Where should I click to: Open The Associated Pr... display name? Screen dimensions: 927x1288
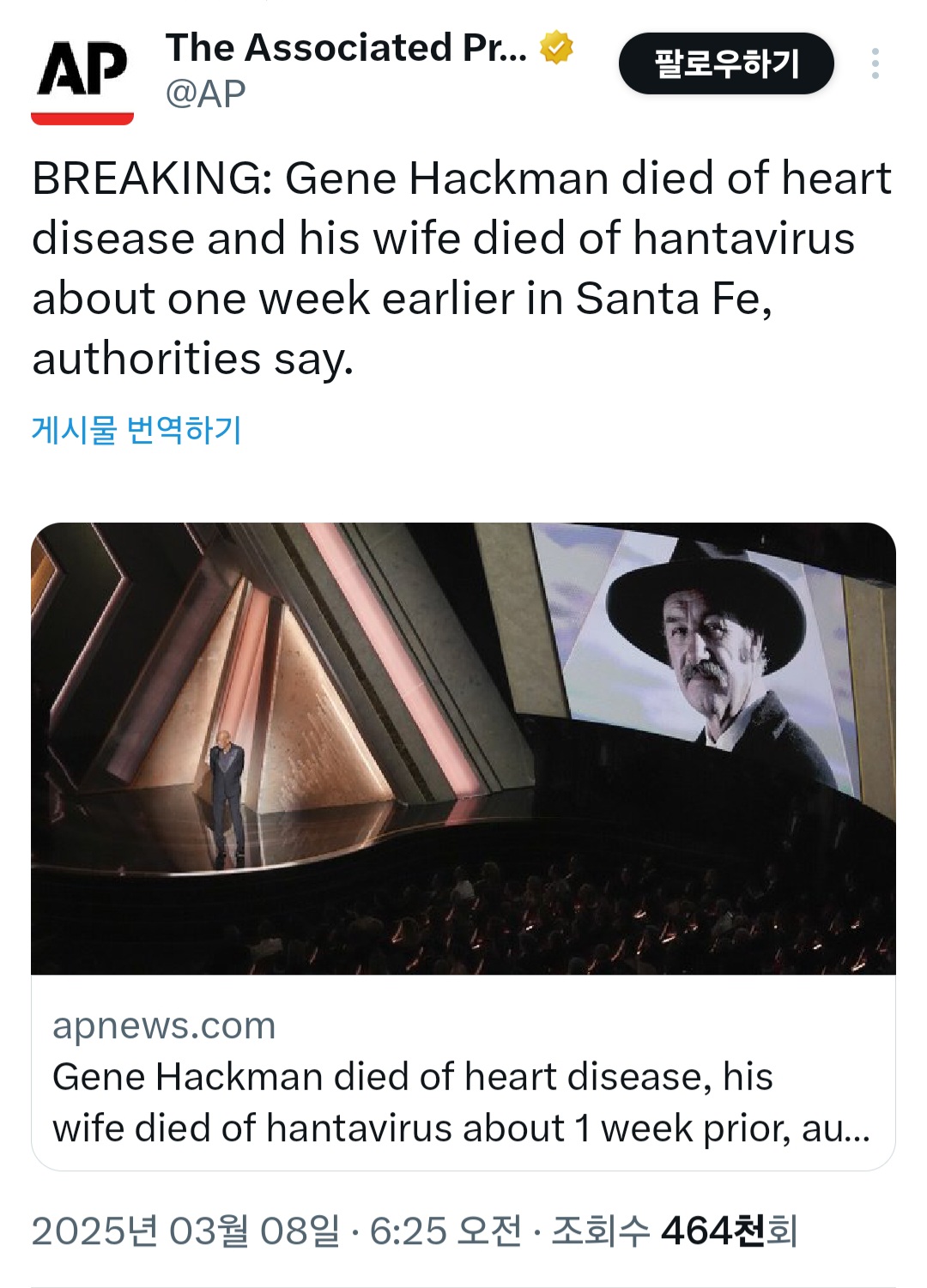point(346,48)
